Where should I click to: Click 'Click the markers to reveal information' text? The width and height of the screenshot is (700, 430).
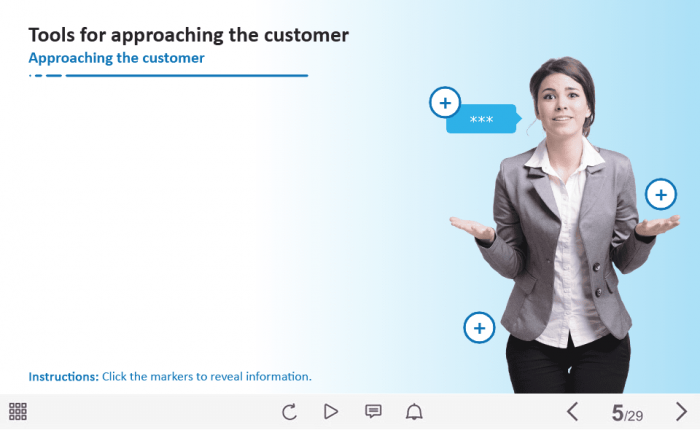(206, 377)
